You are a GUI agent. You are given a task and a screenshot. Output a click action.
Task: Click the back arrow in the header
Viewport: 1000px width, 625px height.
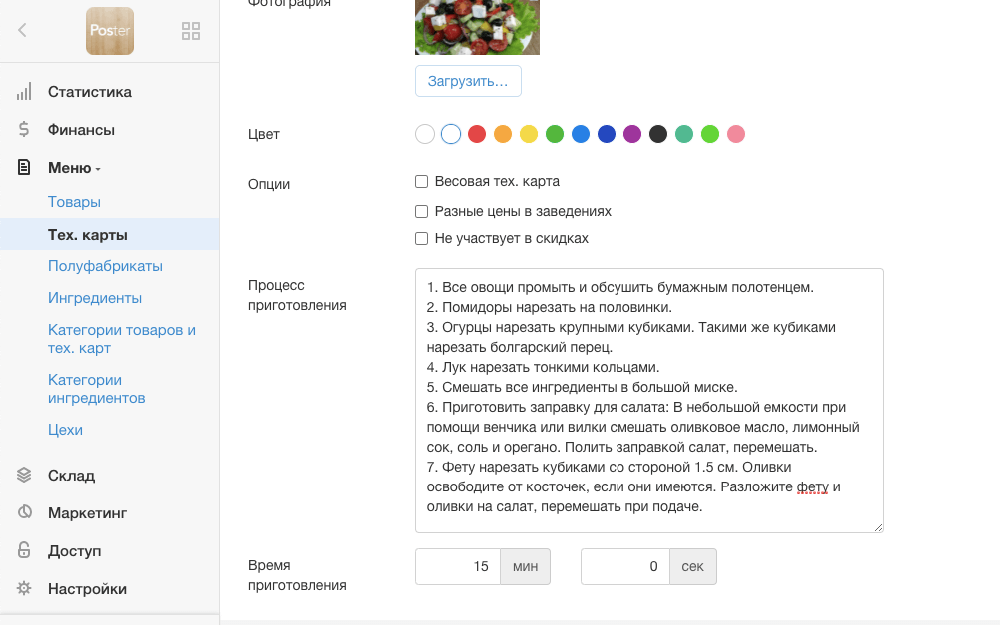click(22, 31)
